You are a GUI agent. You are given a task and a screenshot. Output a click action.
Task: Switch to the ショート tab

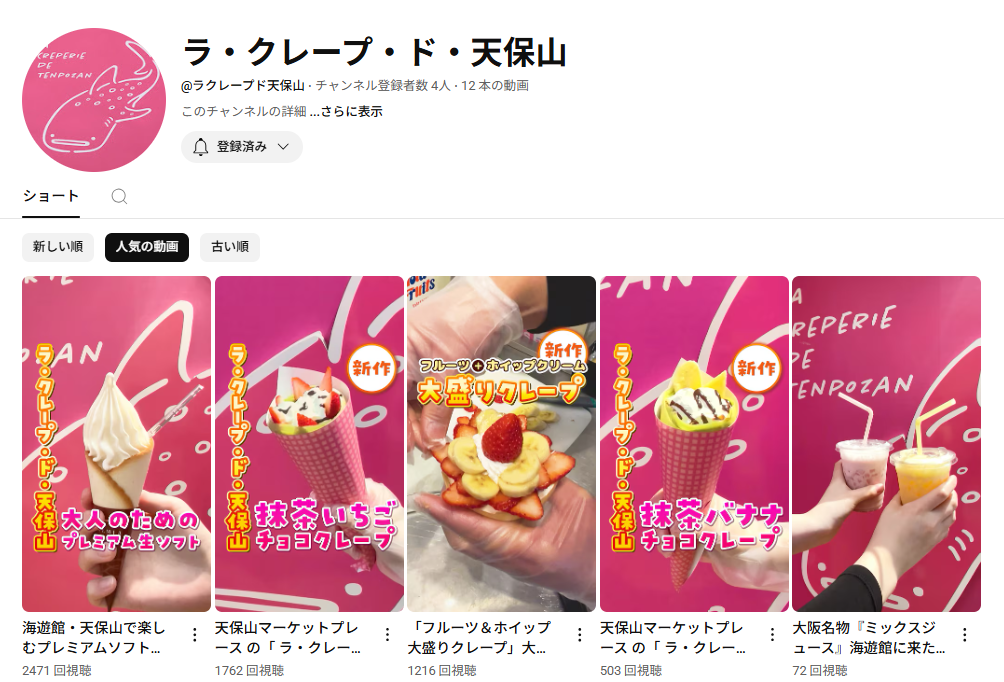[51, 196]
